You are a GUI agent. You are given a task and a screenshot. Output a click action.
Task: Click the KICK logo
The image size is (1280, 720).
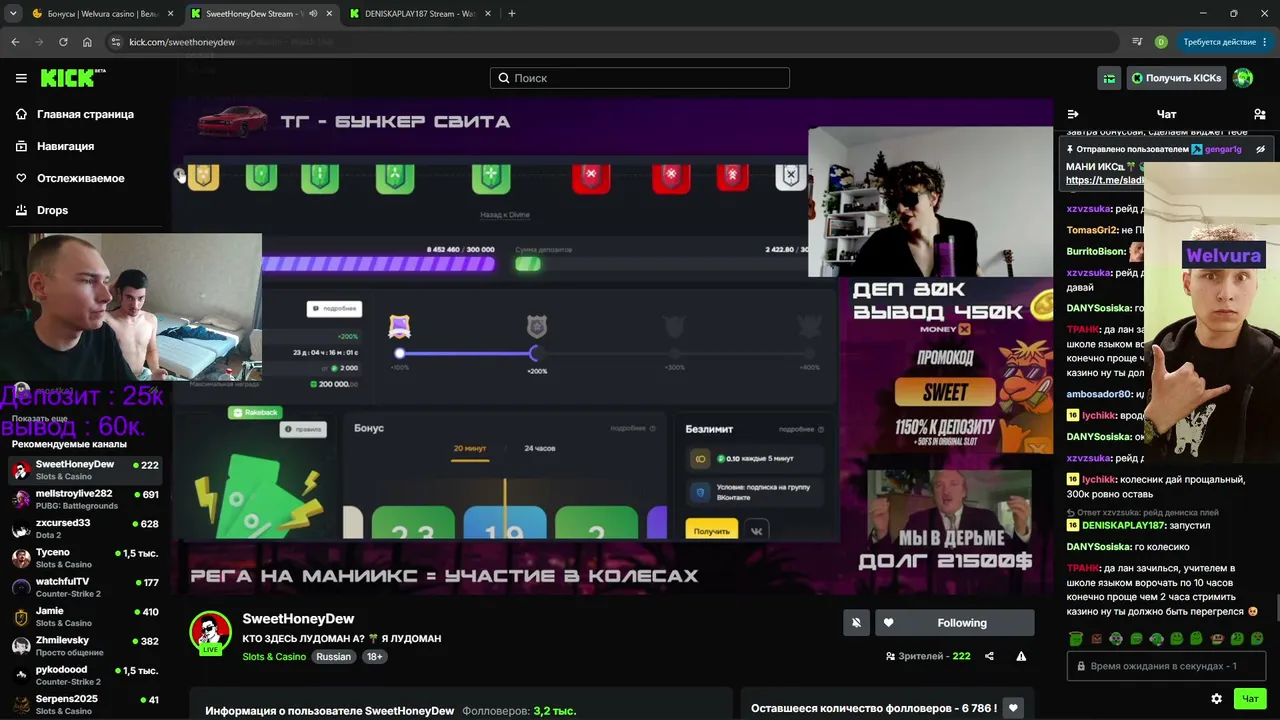[x=73, y=78]
